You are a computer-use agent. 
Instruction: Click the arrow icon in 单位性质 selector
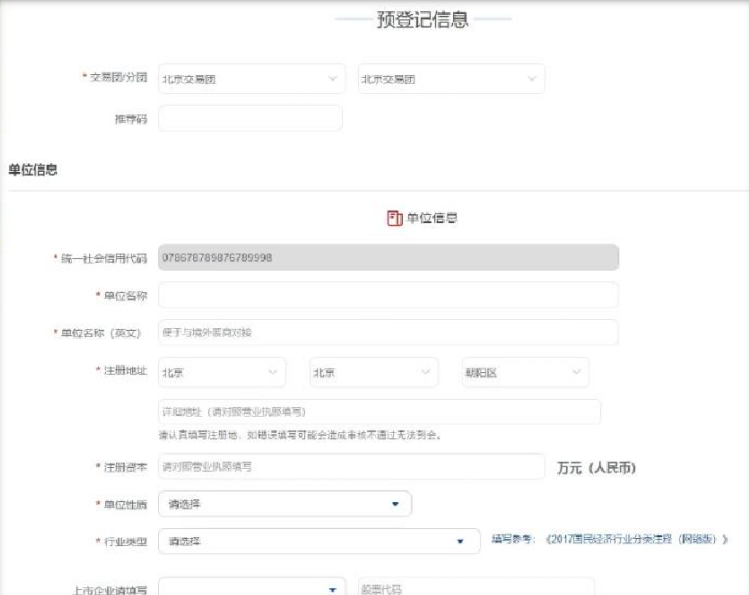point(395,504)
